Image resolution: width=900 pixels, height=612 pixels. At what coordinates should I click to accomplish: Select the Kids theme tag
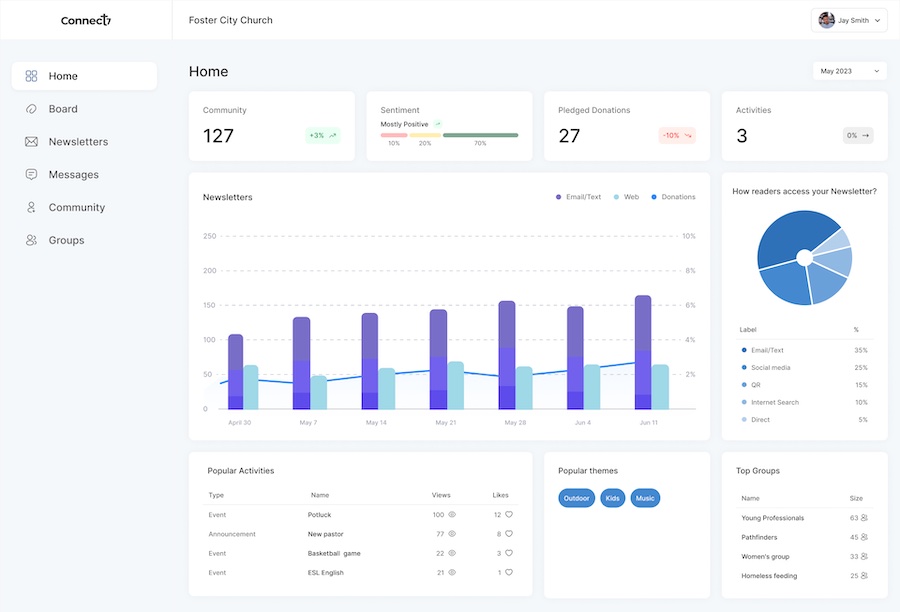click(612, 498)
